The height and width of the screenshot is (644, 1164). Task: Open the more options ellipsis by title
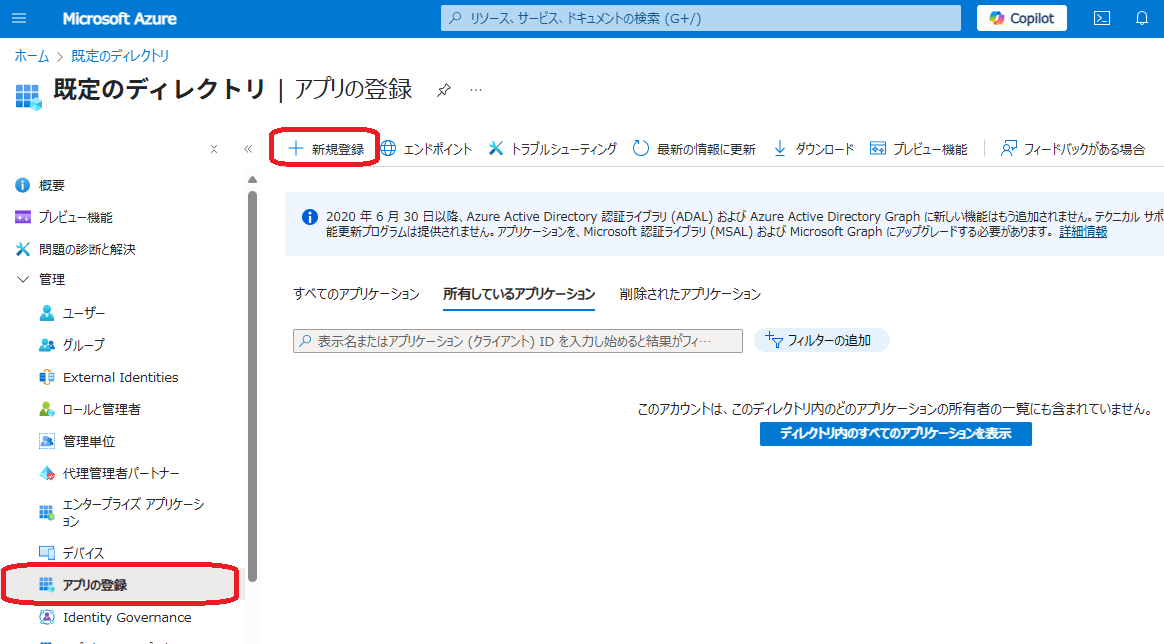[476, 91]
